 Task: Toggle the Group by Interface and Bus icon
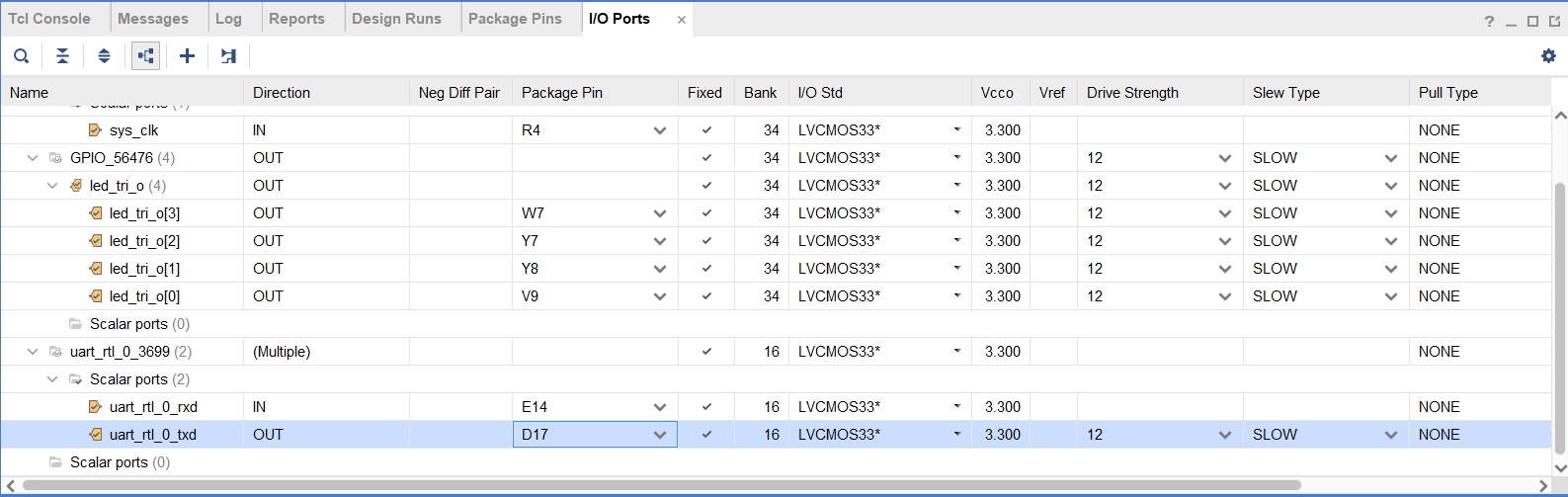click(145, 56)
